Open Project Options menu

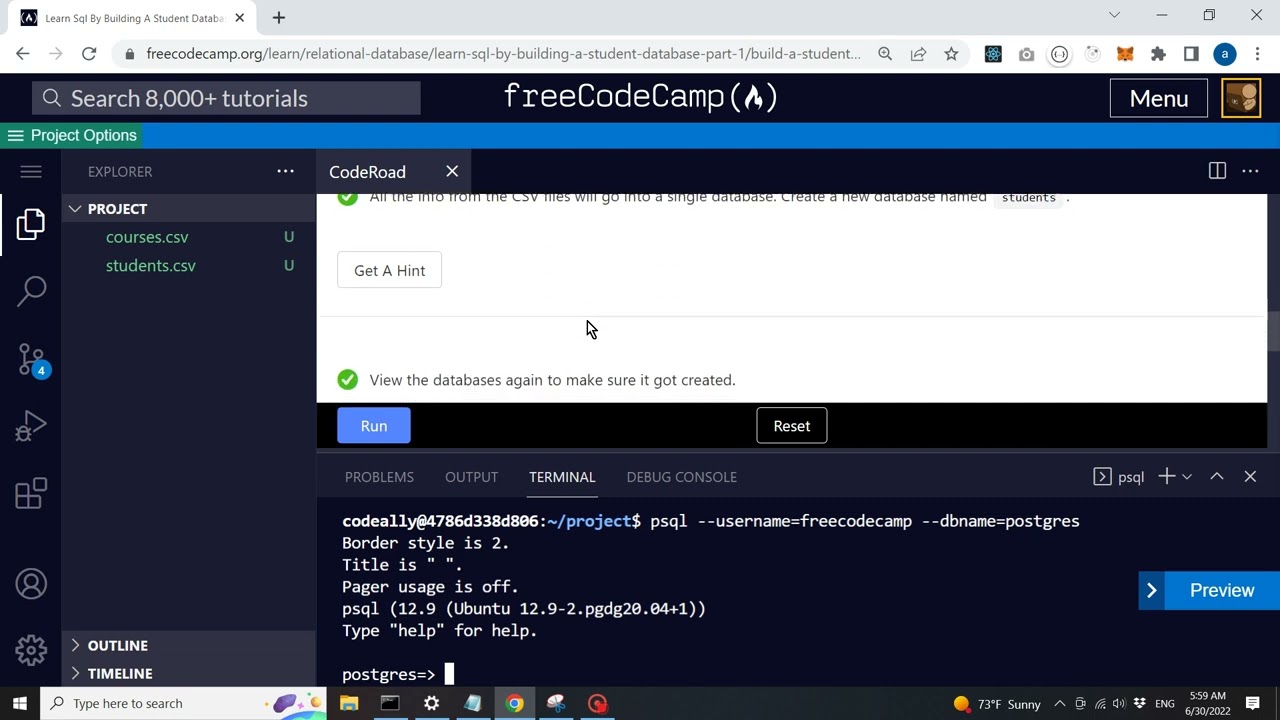click(71, 136)
